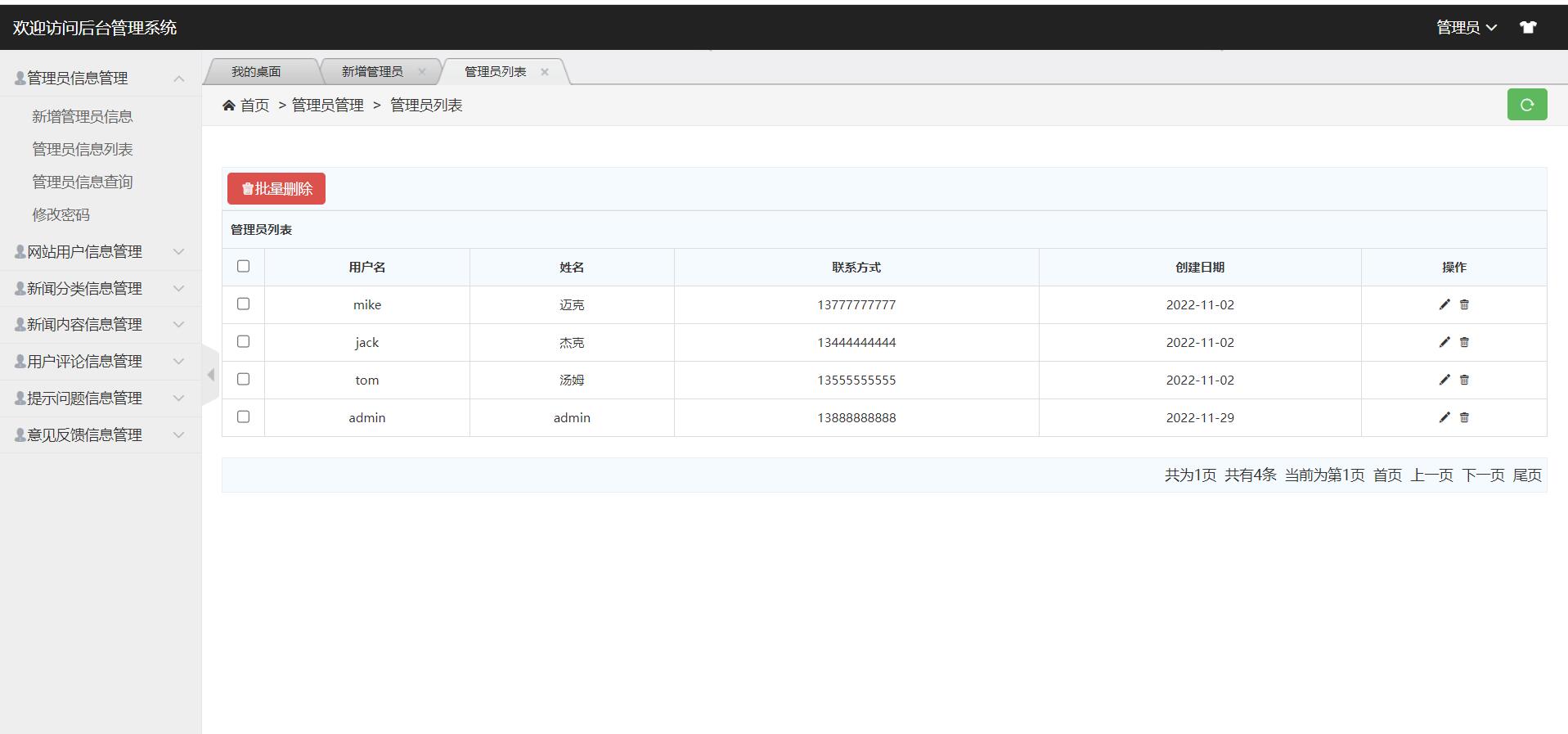Go to 尾页 in pagination

tap(1527, 475)
